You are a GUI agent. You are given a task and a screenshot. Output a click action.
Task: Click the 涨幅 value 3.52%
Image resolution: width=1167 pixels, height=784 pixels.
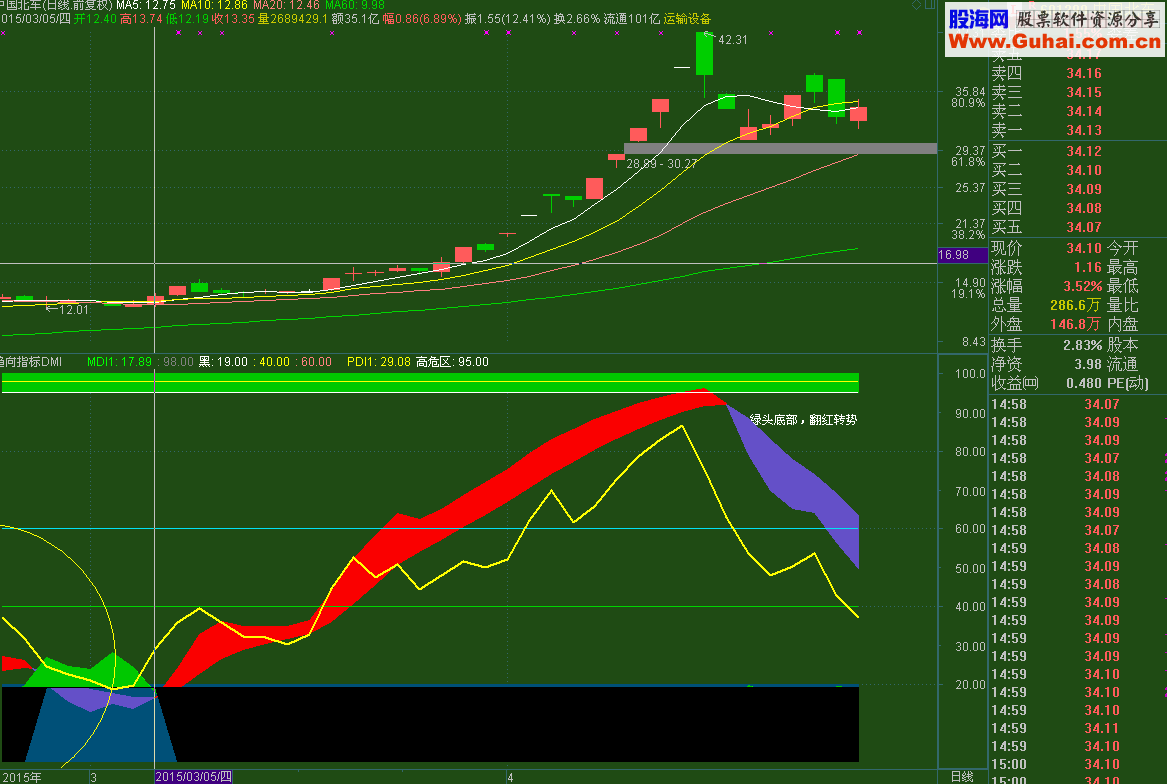click(1082, 287)
